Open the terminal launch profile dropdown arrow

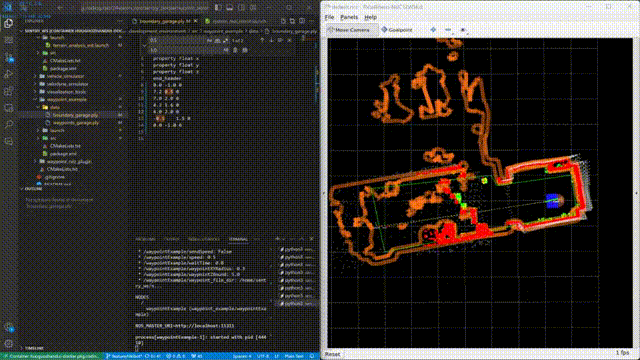[284, 239]
